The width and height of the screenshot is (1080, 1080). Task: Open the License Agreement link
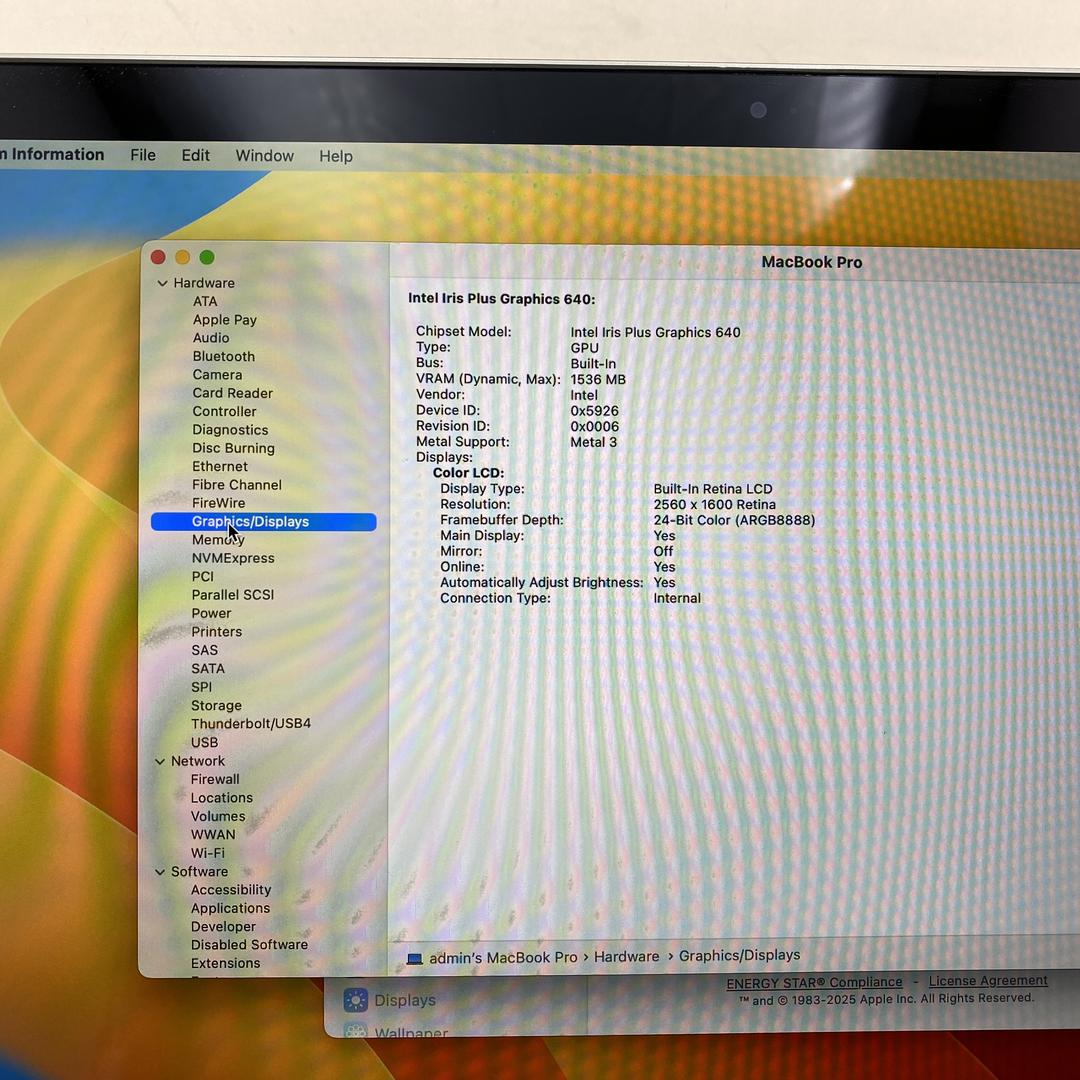(x=988, y=980)
